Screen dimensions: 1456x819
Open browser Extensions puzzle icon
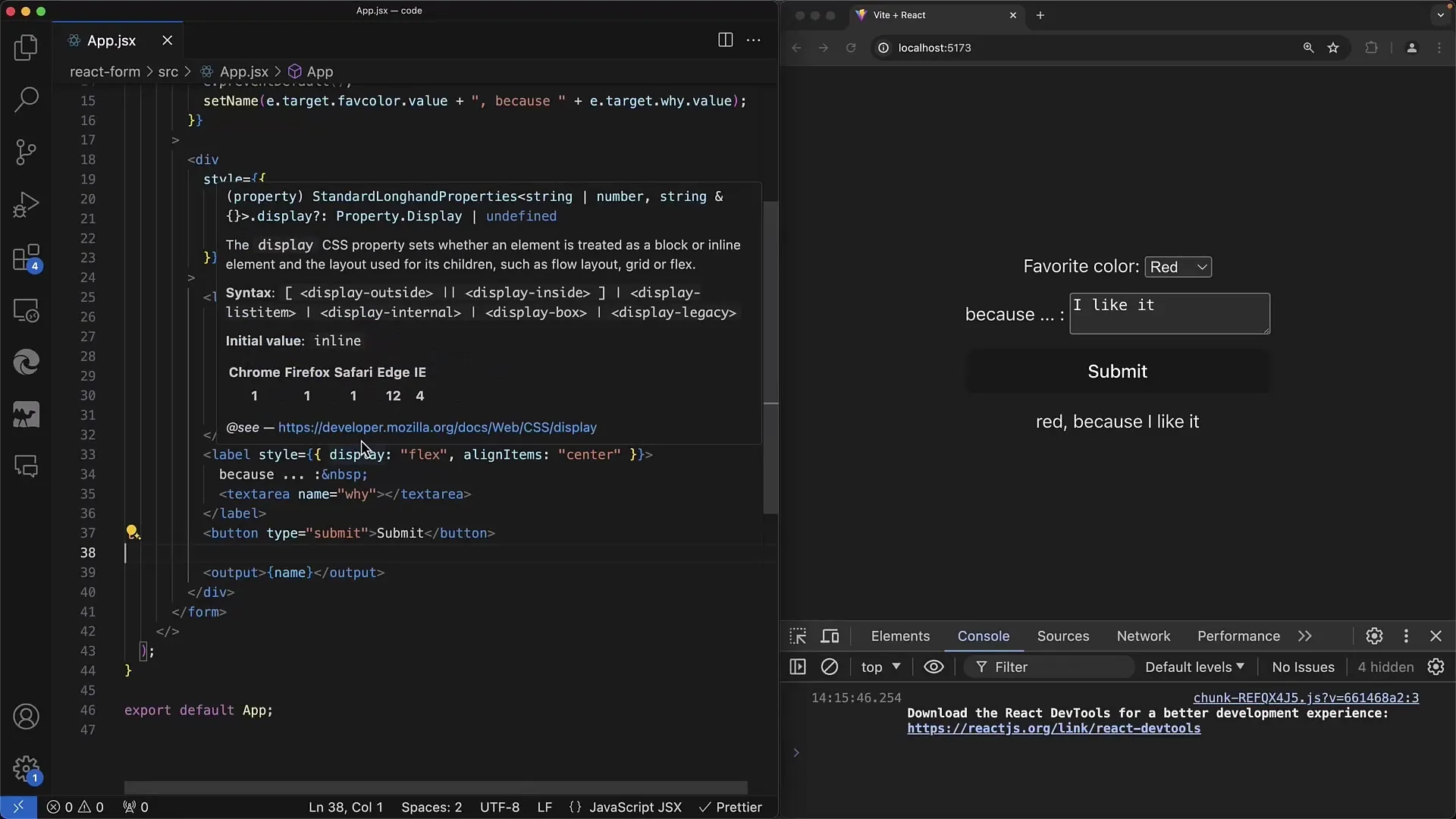[1371, 48]
